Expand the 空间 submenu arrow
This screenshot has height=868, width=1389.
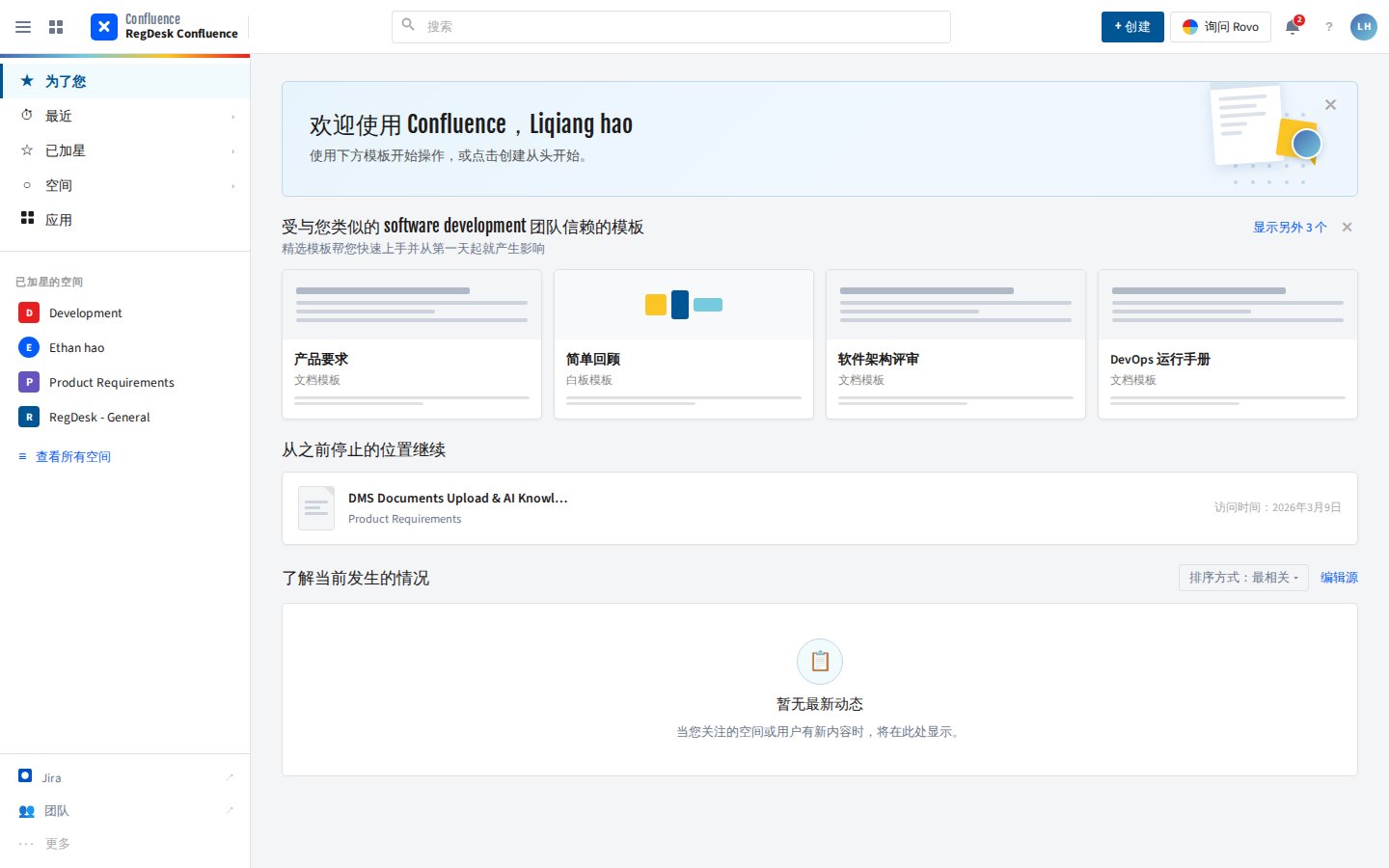(232, 186)
